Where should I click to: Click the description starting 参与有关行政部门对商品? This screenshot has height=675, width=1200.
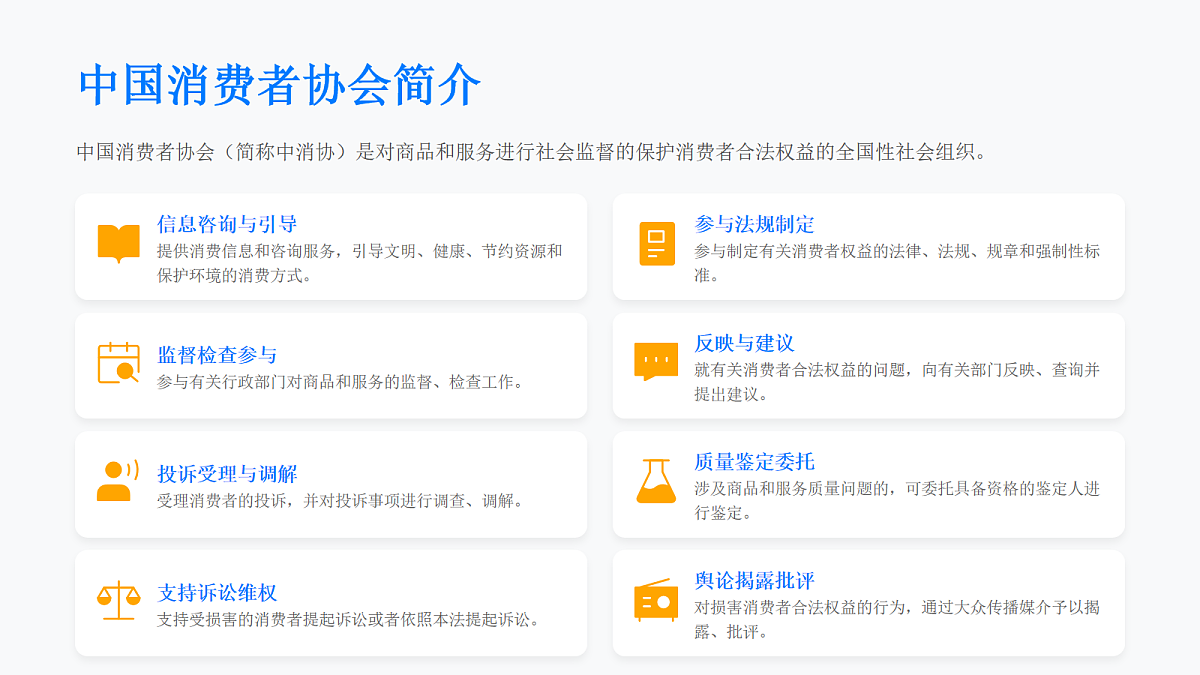tap(340, 382)
